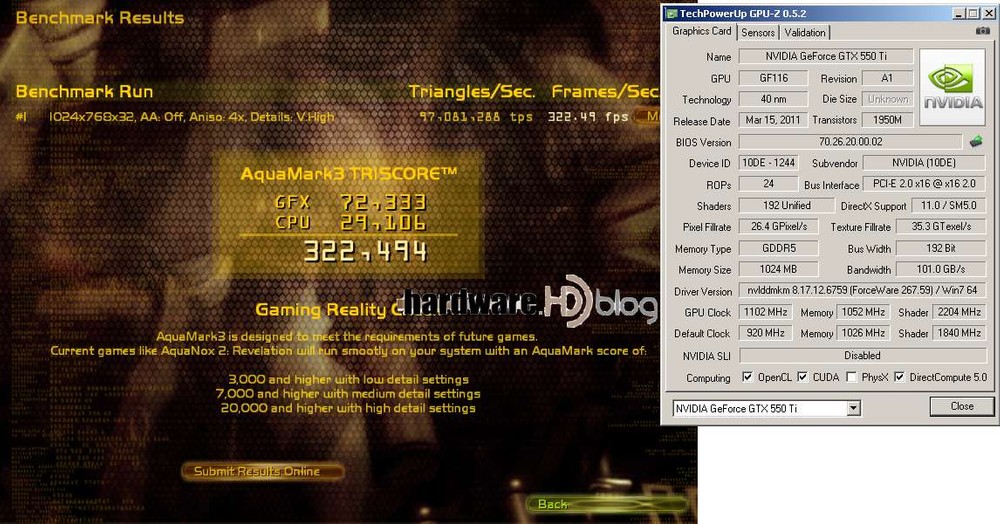Click the Memory Size value 1024 MB
This screenshot has width=1000, height=524.
click(x=779, y=269)
